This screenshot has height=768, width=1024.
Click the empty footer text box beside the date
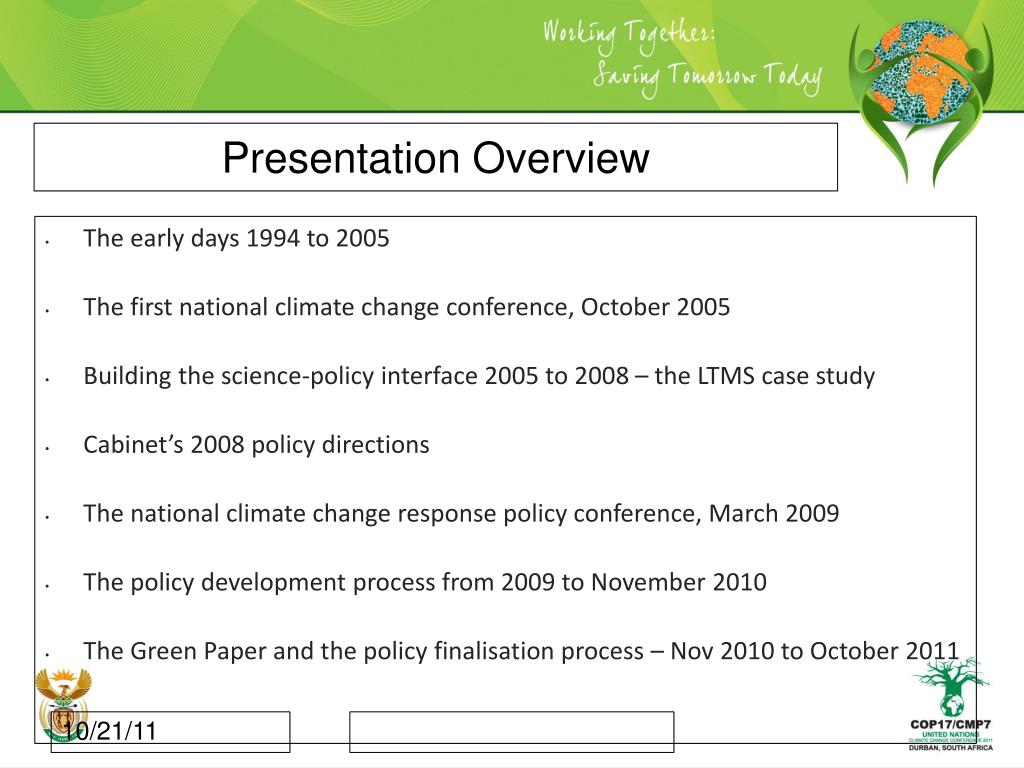[511, 731]
